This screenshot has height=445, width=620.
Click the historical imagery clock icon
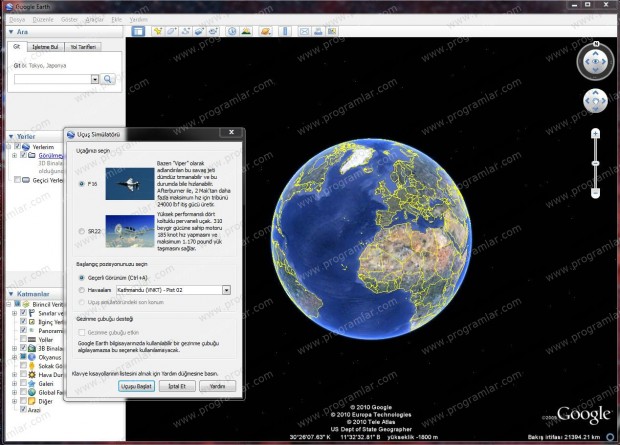coord(232,31)
